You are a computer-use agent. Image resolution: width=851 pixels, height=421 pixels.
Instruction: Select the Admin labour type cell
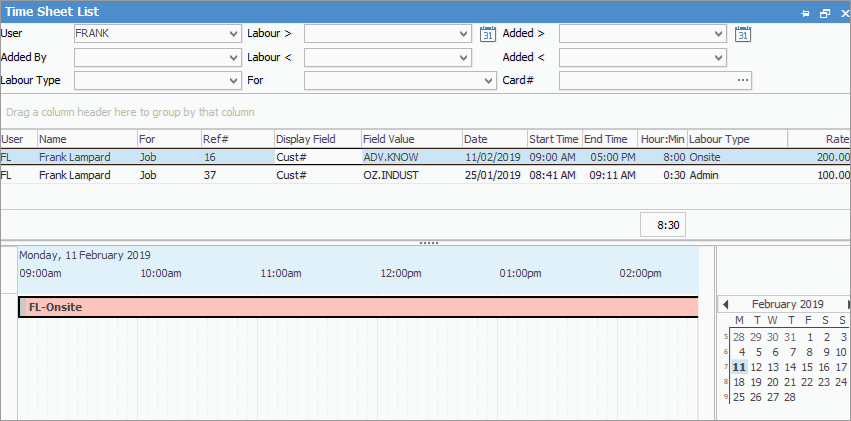(x=738, y=175)
